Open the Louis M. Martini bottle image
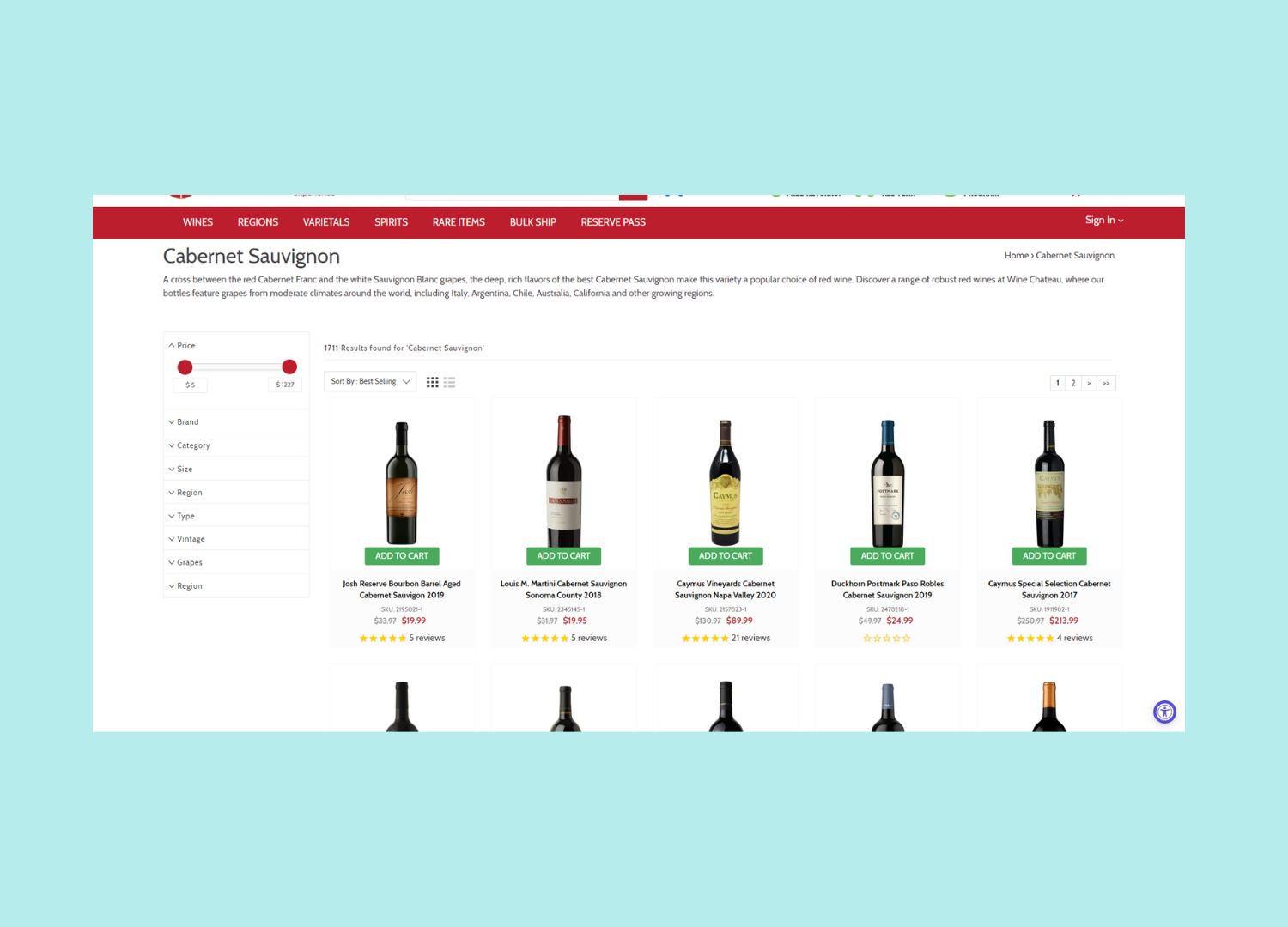Image resolution: width=1288 pixels, height=927 pixels. (564, 482)
